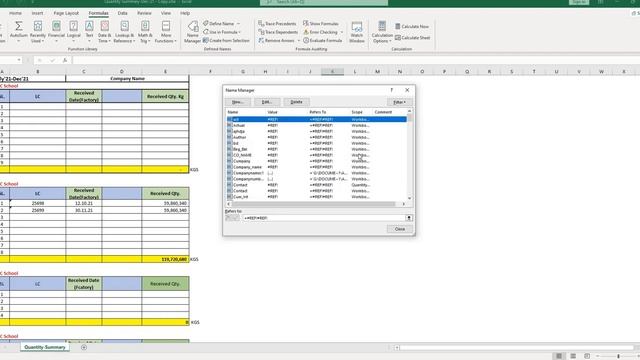The height and width of the screenshot is (360, 640).
Task: Toggle Show Formulas
Action: 321,24
